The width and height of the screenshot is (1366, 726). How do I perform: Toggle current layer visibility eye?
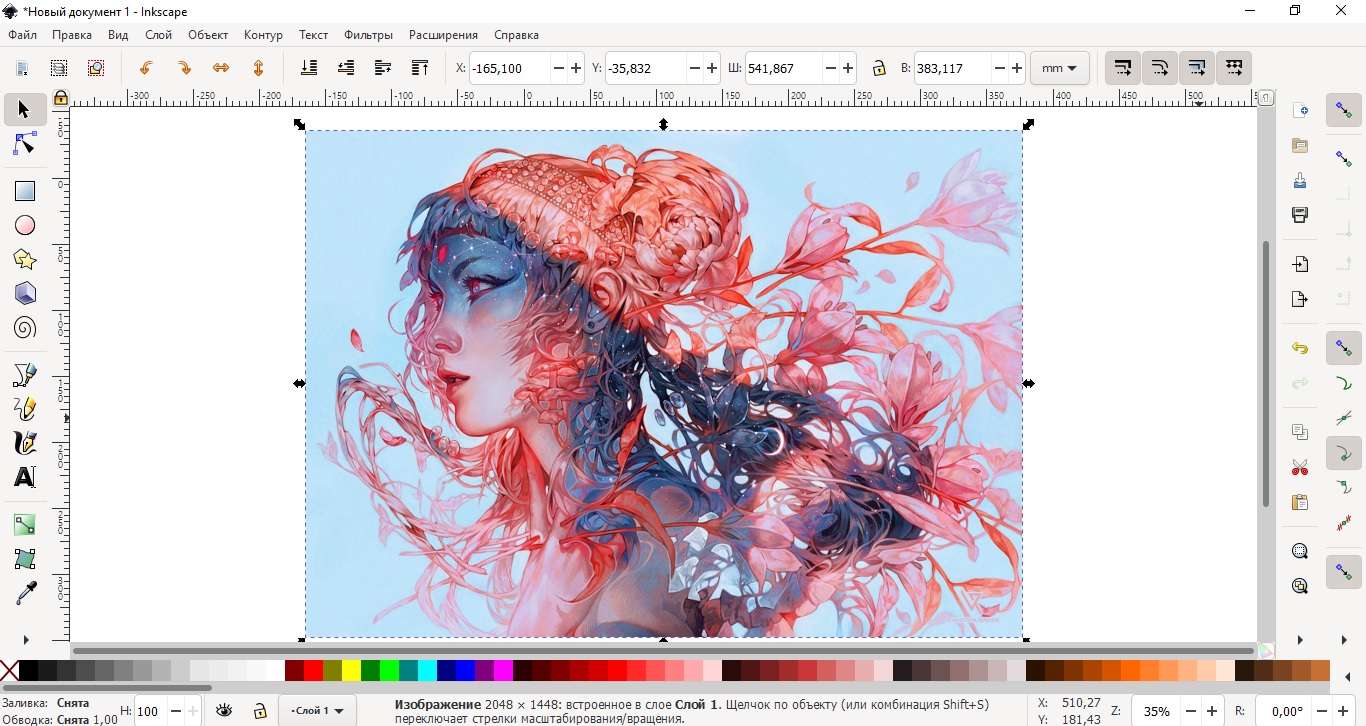coord(224,711)
